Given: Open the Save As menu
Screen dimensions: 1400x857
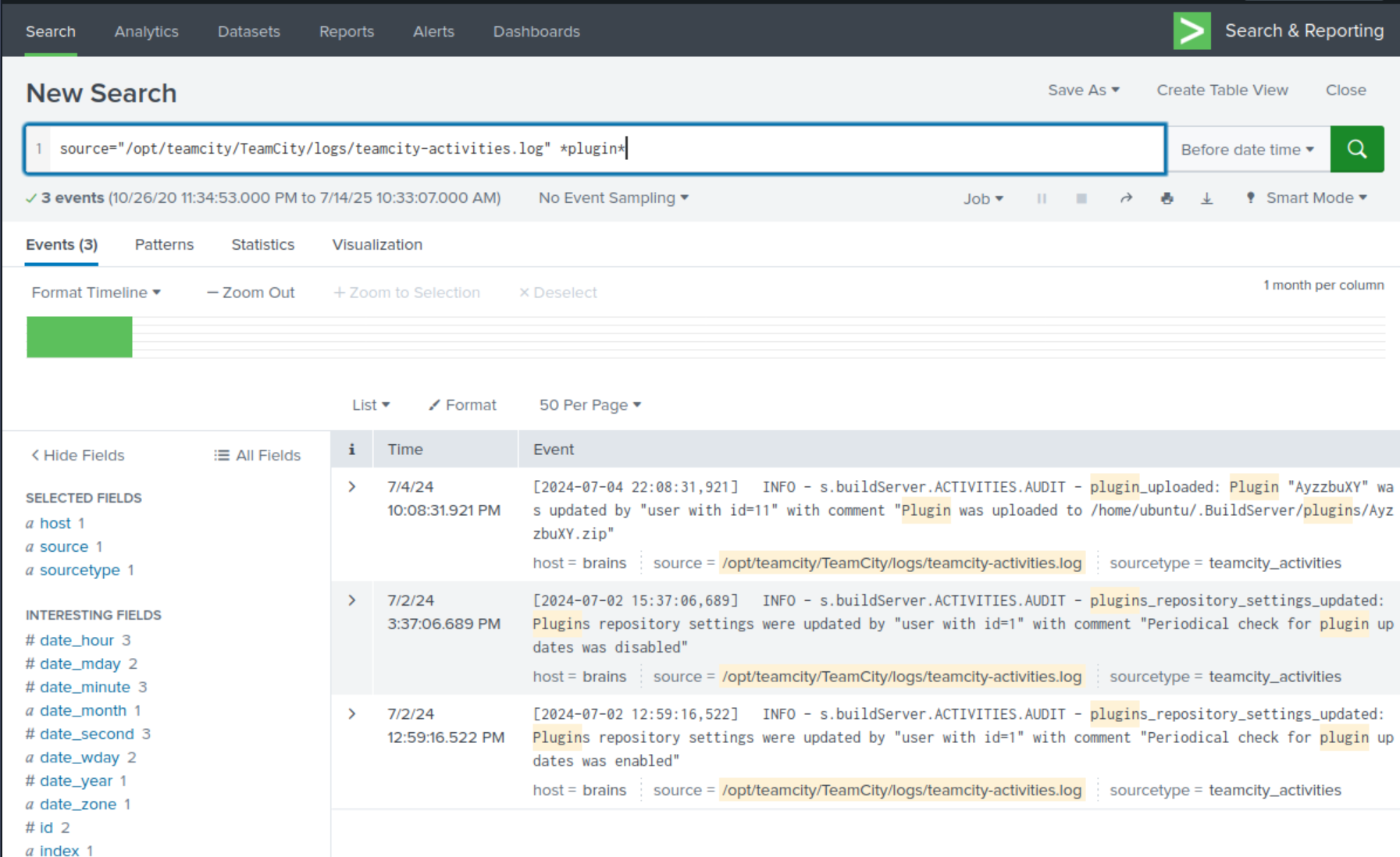Looking at the screenshot, I should click(x=1084, y=90).
